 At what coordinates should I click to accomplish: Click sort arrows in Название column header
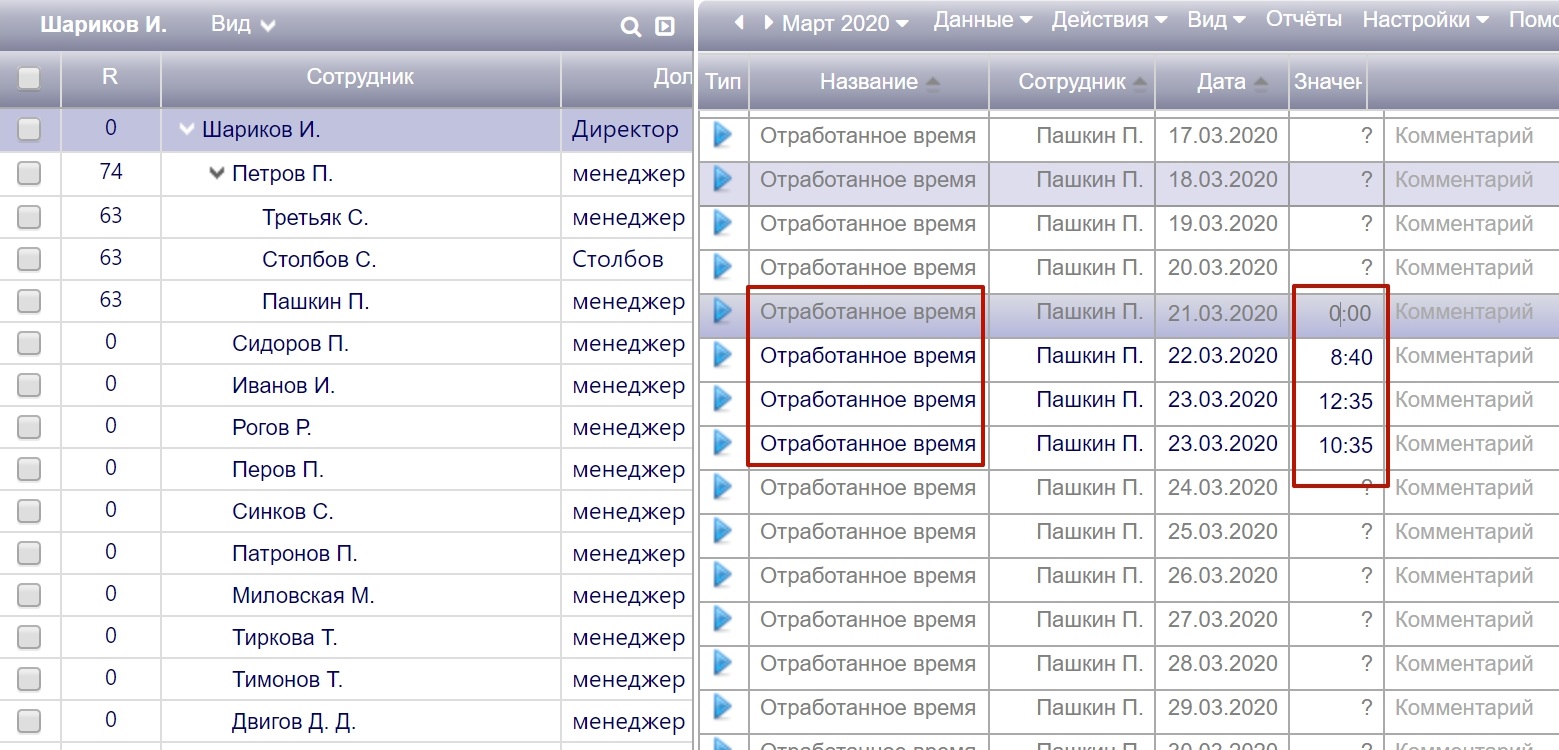(933, 83)
